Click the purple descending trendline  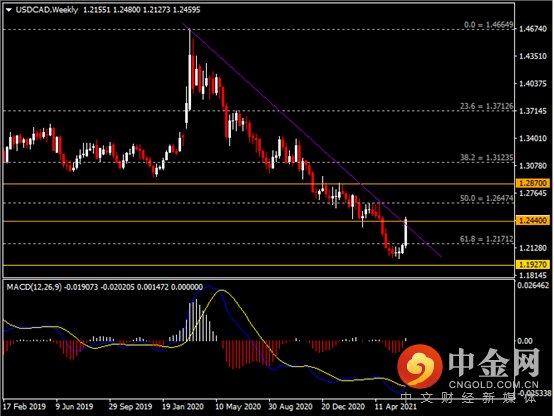pos(311,140)
